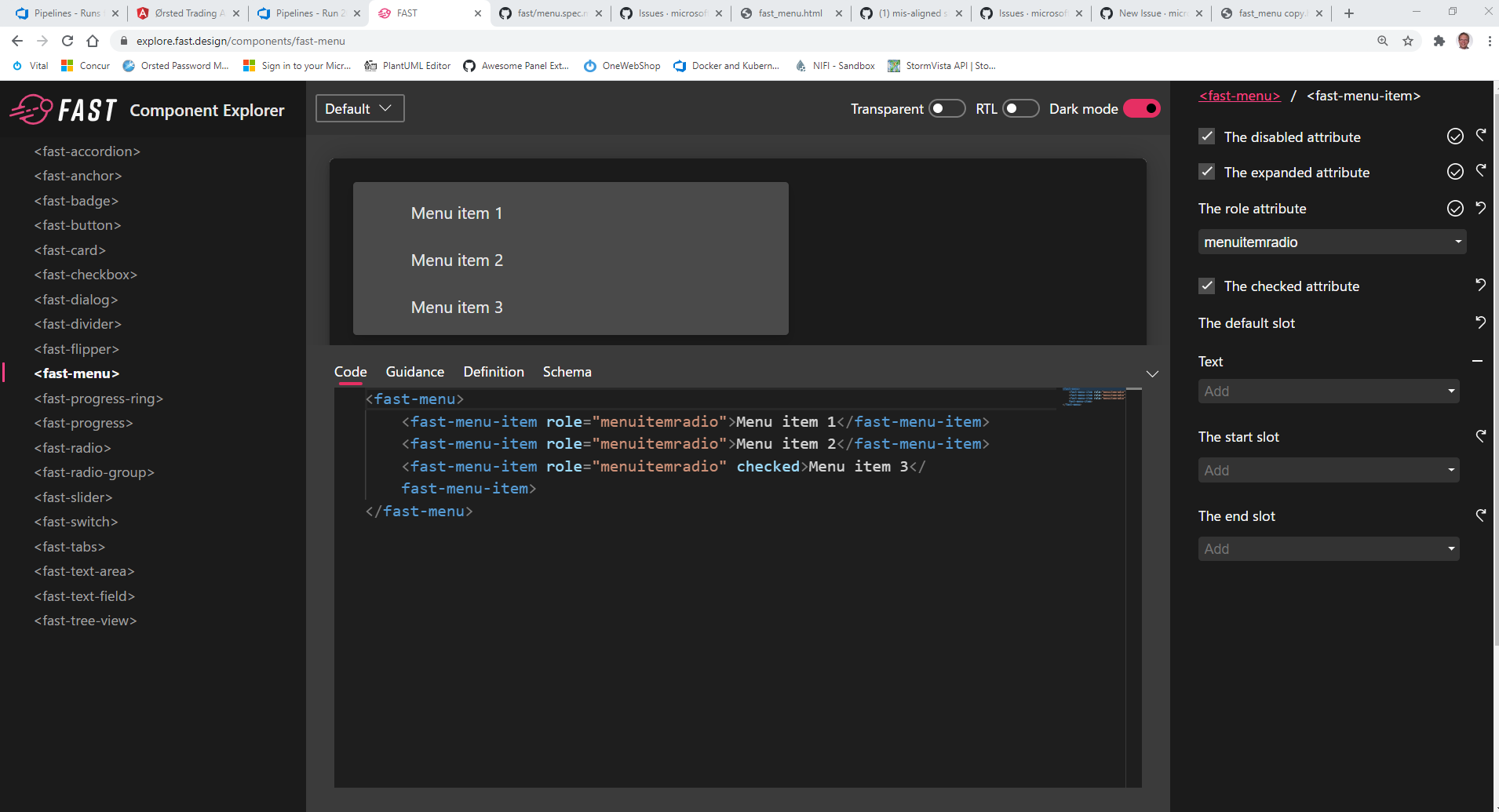1499x812 pixels.
Task: Click the redo arrow beside the expanded attribute
Action: tap(1481, 170)
